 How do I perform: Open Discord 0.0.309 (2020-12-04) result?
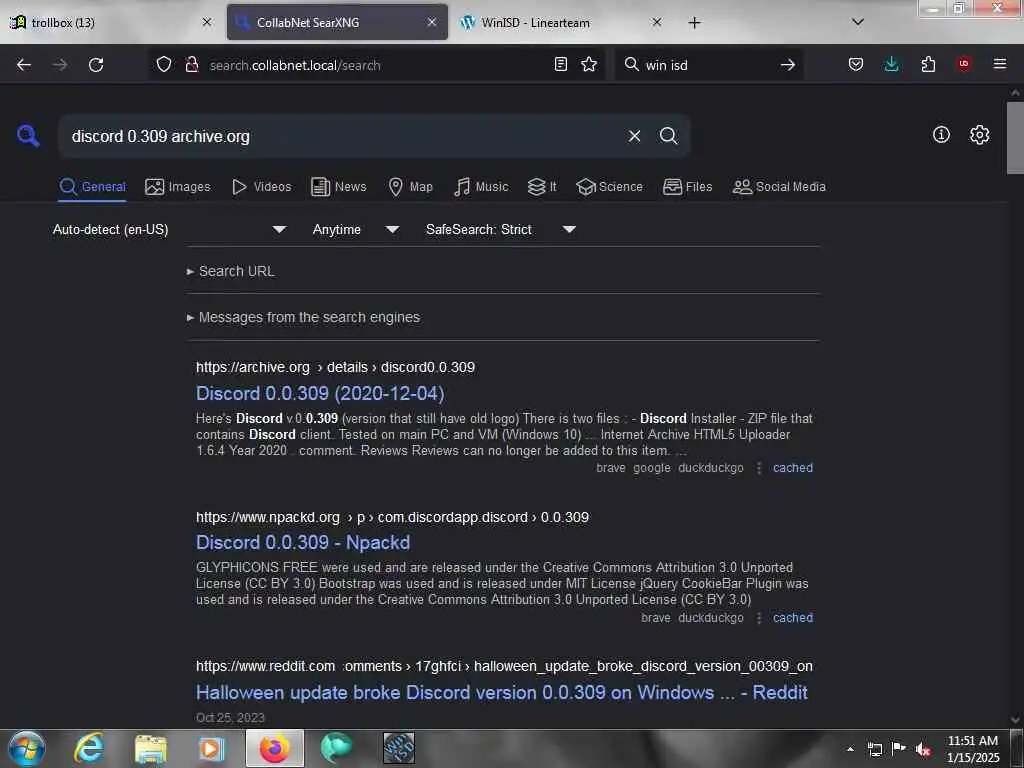[x=320, y=393]
